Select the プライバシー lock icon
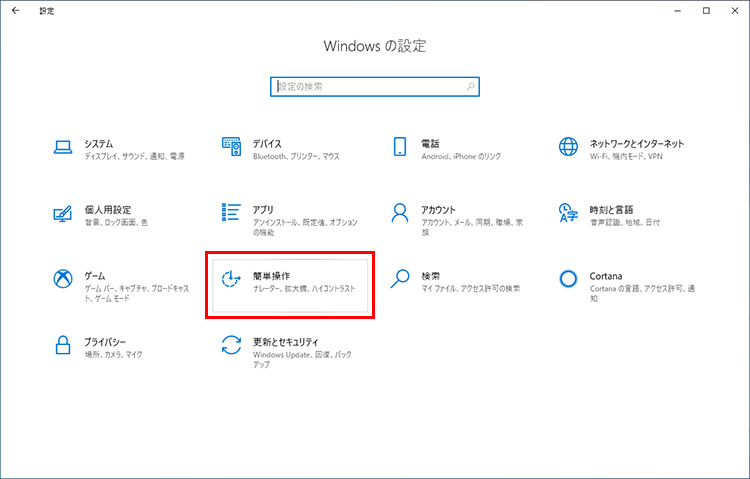The image size is (750, 479). coord(62,345)
